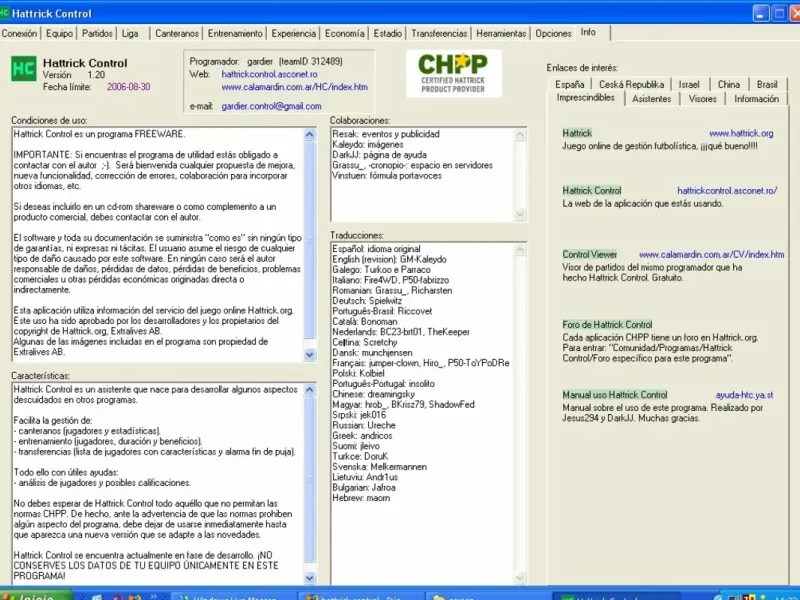This screenshot has height=600, width=800.
Task: Switch to the Experiencia tab
Action: [293, 34]
